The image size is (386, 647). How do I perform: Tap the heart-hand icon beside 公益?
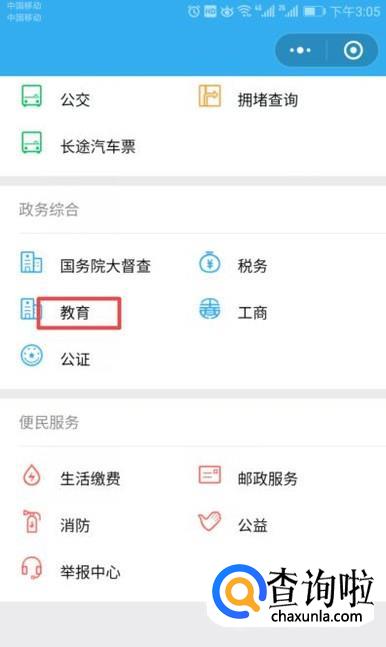[x=210, y=522]
